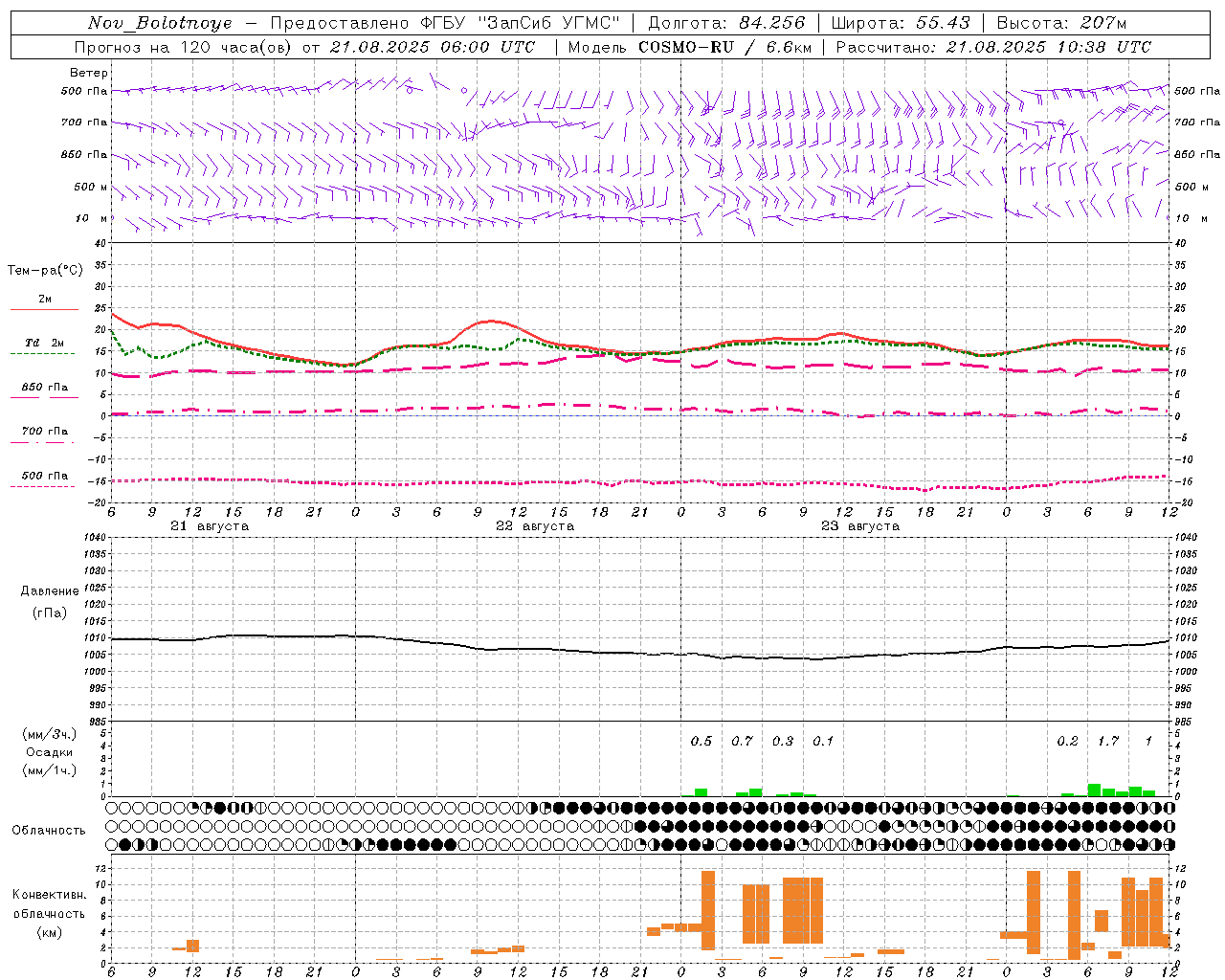Select the longitude value Долгота: 84.256
The width and height of the screenshot is (1225, 980).
pos(726,23)
